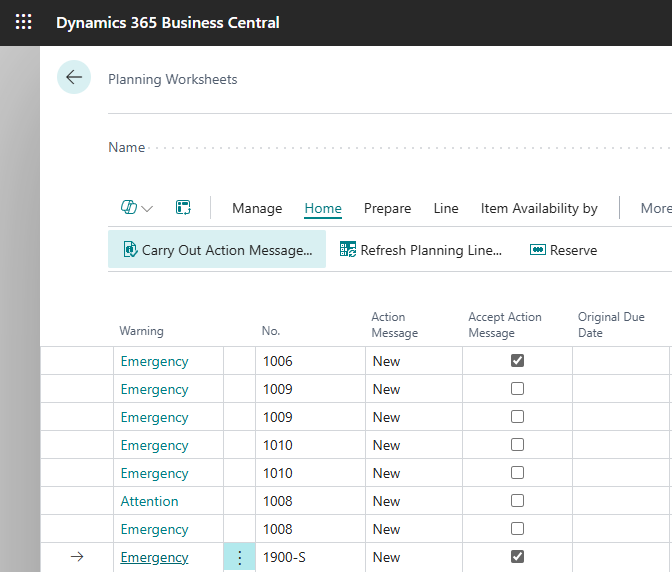Click Refresh Planning Line button
The image size is (672, 572).
(x=420, y=249)
